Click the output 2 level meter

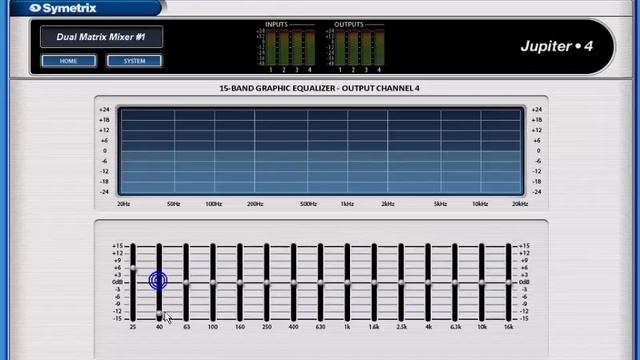click(353, 48)
